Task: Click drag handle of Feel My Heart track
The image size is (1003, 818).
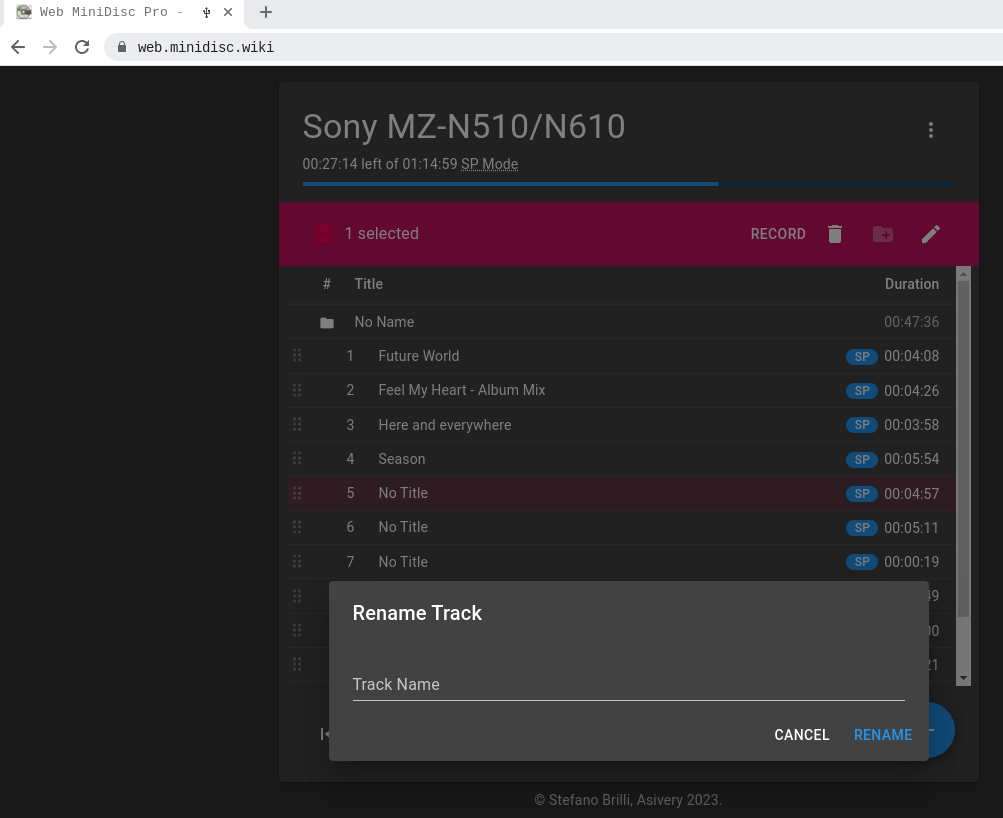Action: coord(297,390)
